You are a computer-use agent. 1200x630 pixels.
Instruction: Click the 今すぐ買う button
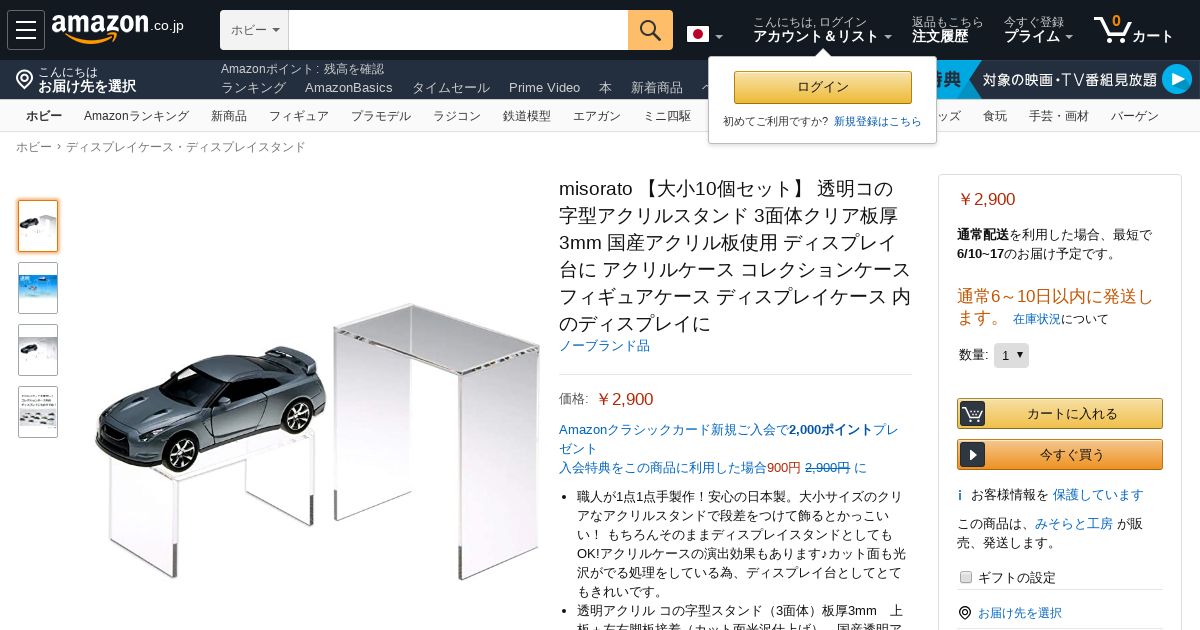click(x=1060, y=454)
